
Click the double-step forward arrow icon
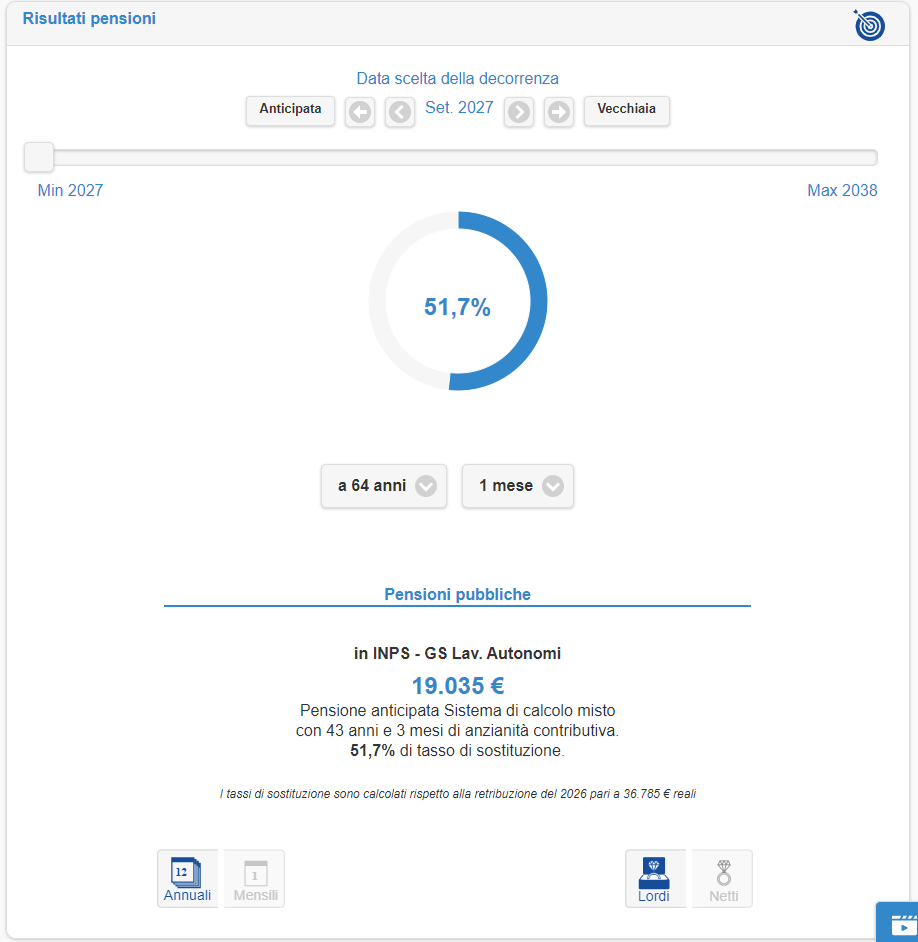(558, 112)
